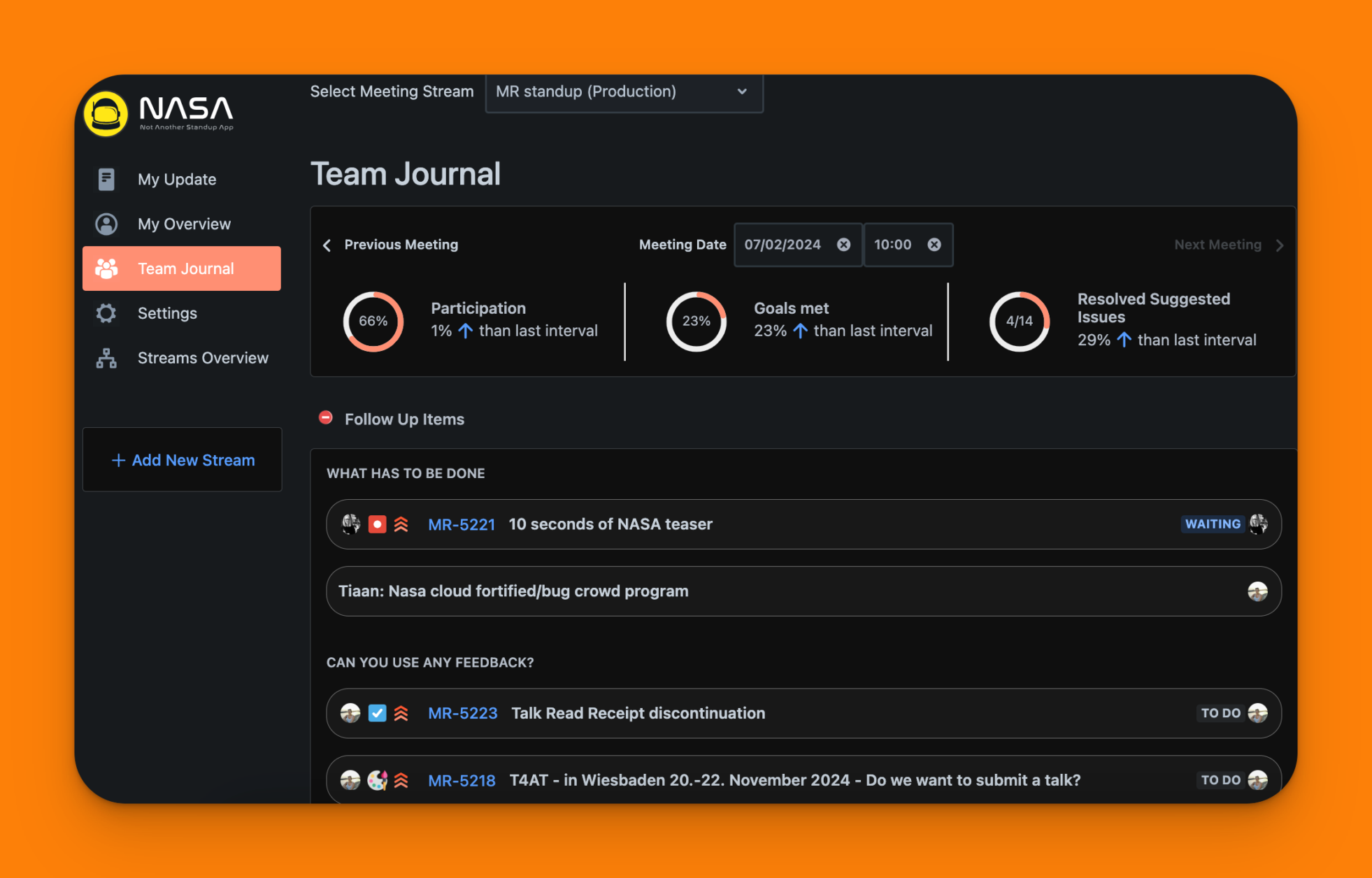
Task: Click '10 seconds of NASA teaser' title
Action: tap(610, 524)
